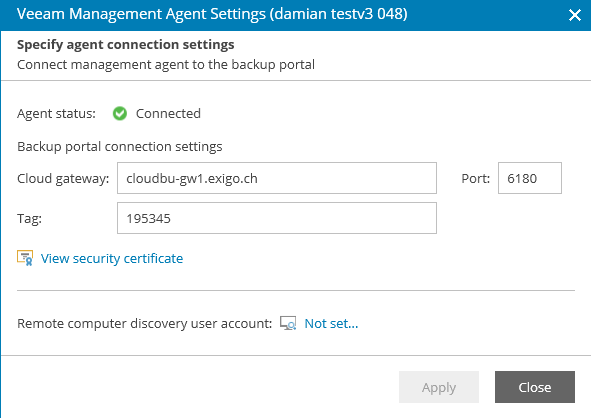Focus the Port number field
The image size is (591, 418).
point(530,178)
